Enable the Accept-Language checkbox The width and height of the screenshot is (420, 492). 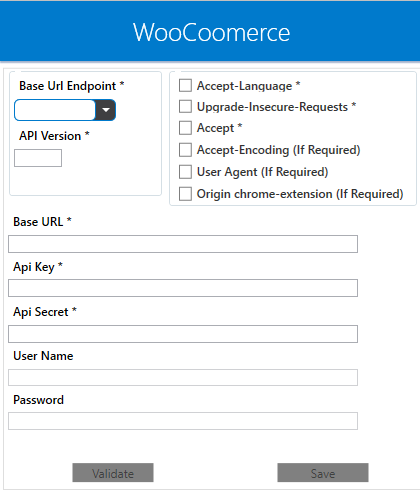(185, 85)
